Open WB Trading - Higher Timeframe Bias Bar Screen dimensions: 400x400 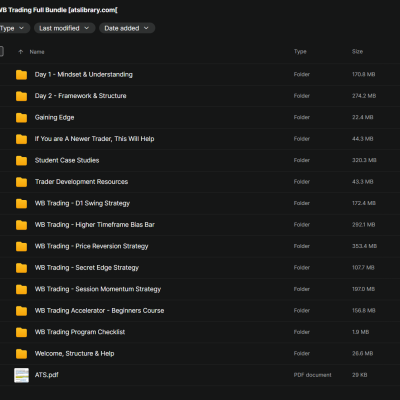point(95,225)
